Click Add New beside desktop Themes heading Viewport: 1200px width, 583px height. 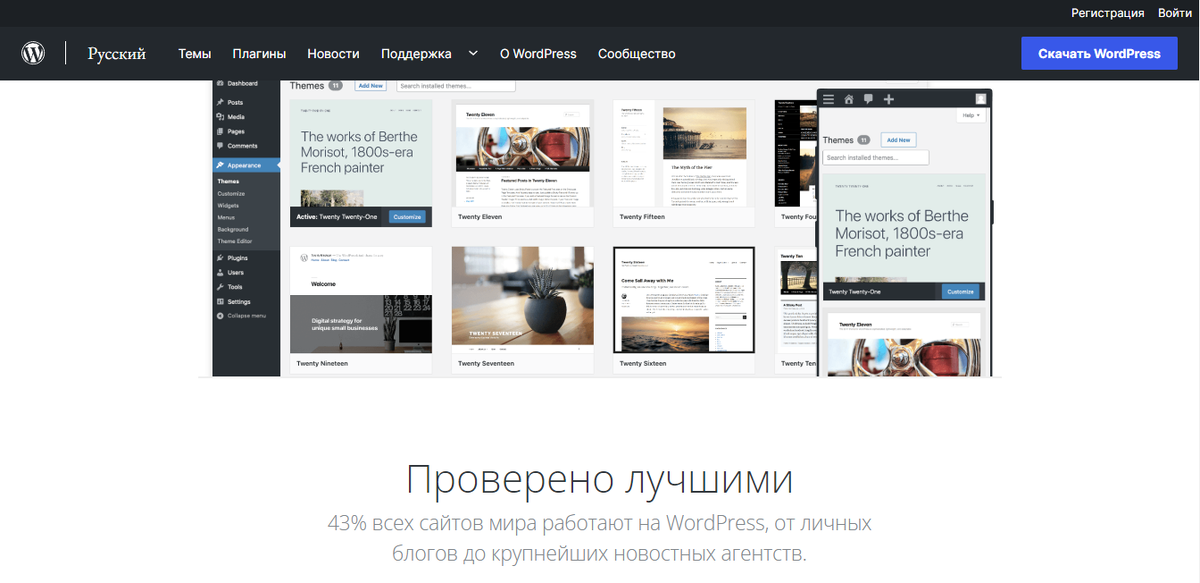tap(370, 86)
